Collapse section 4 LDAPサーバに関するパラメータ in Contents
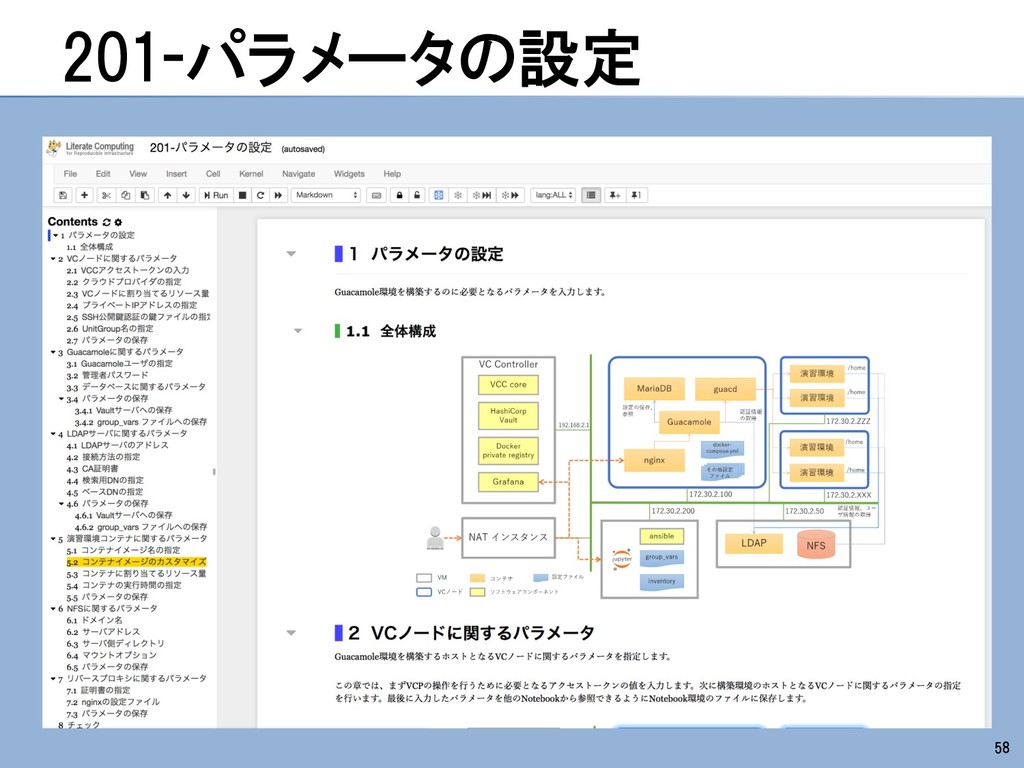This screenshot has height=768, width=1024. pos(53,434)
